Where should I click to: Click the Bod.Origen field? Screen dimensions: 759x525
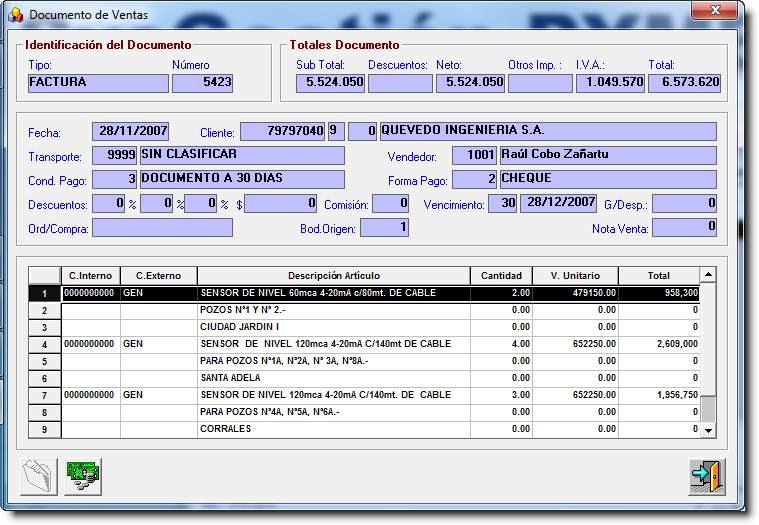coord(384,227)
